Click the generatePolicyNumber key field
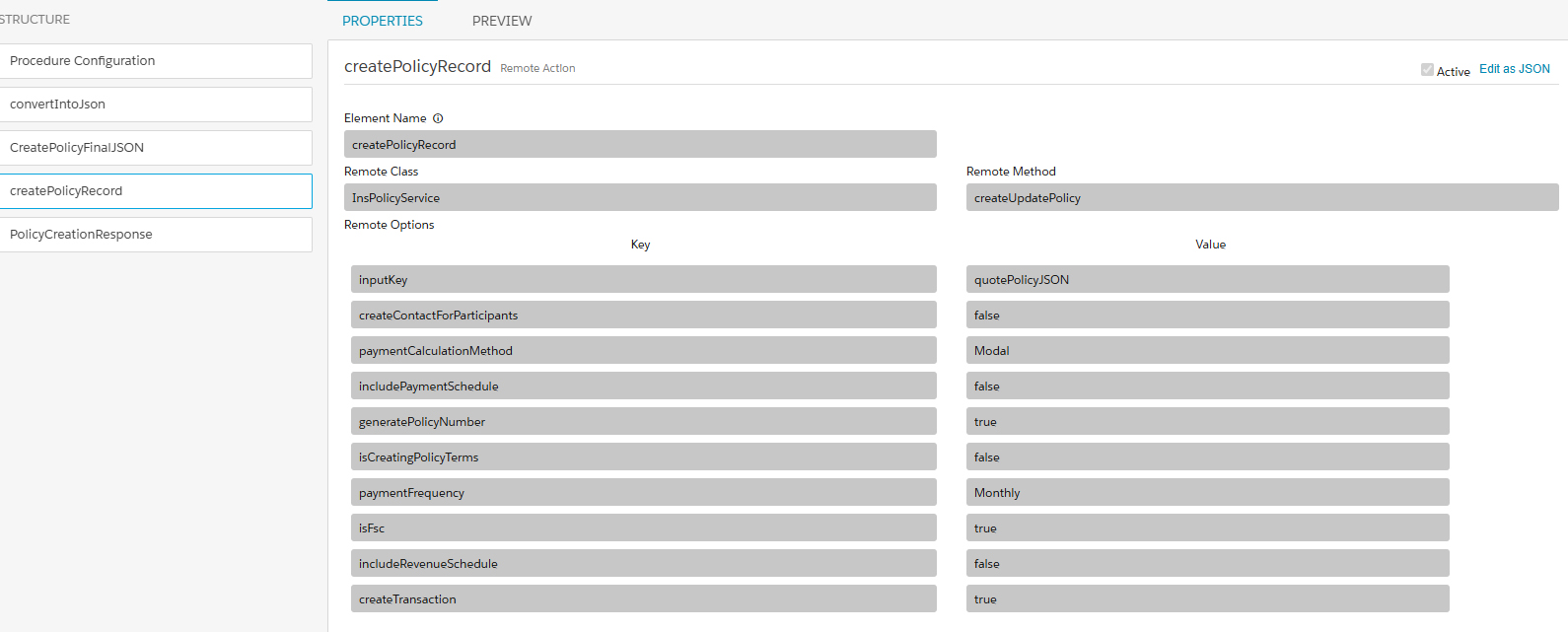 click(643, 422)
